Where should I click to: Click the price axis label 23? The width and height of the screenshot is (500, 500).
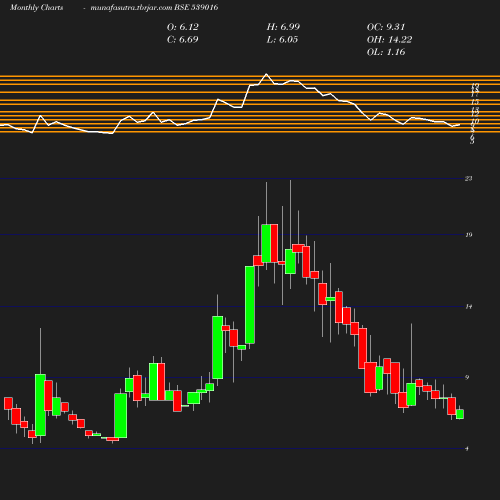tap(469, 179)
